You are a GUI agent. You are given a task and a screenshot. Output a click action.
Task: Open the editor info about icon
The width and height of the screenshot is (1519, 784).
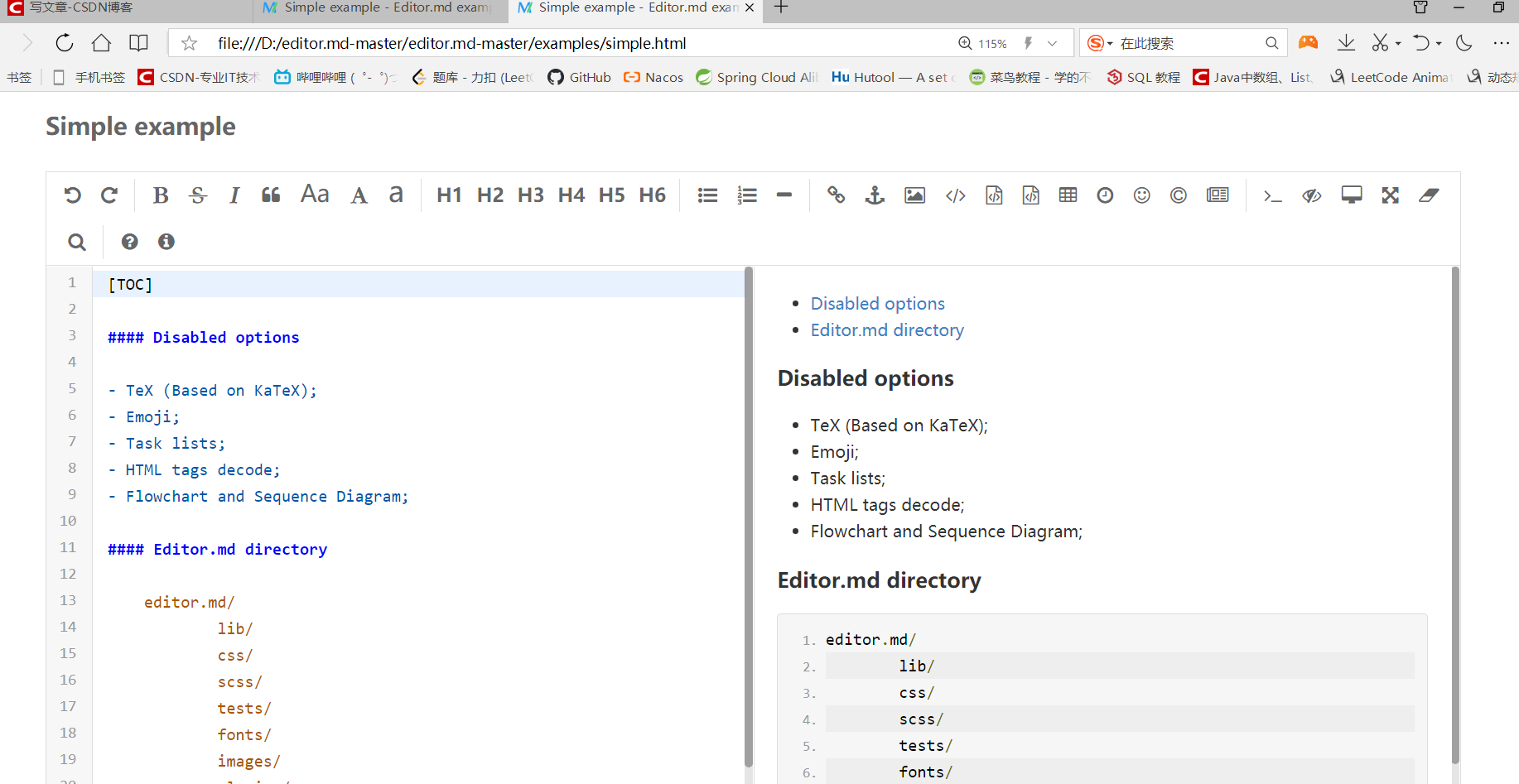(166, 242)
